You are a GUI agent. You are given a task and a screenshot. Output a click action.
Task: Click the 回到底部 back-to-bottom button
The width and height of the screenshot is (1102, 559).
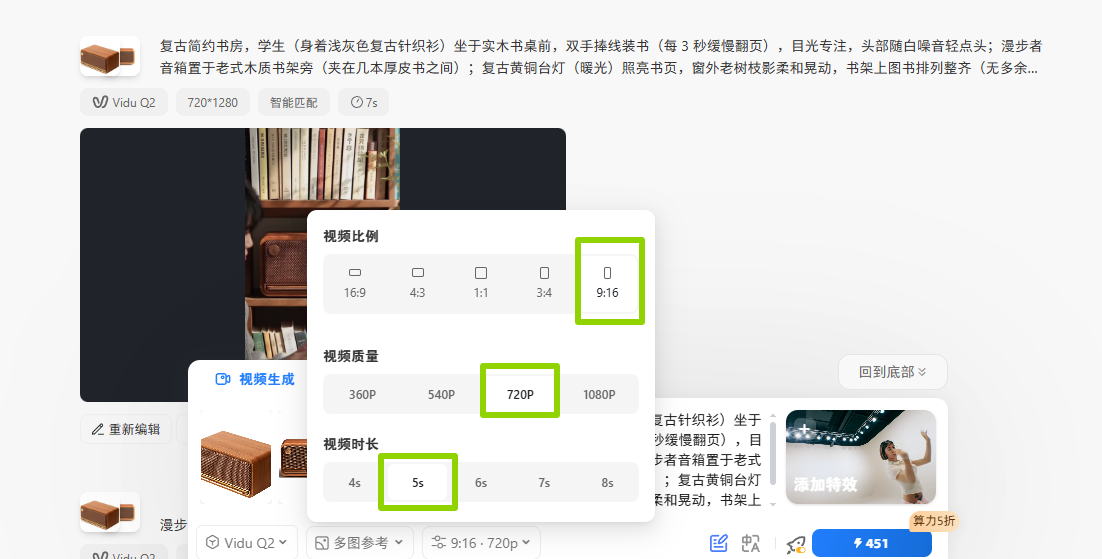(x=892, y=372)
